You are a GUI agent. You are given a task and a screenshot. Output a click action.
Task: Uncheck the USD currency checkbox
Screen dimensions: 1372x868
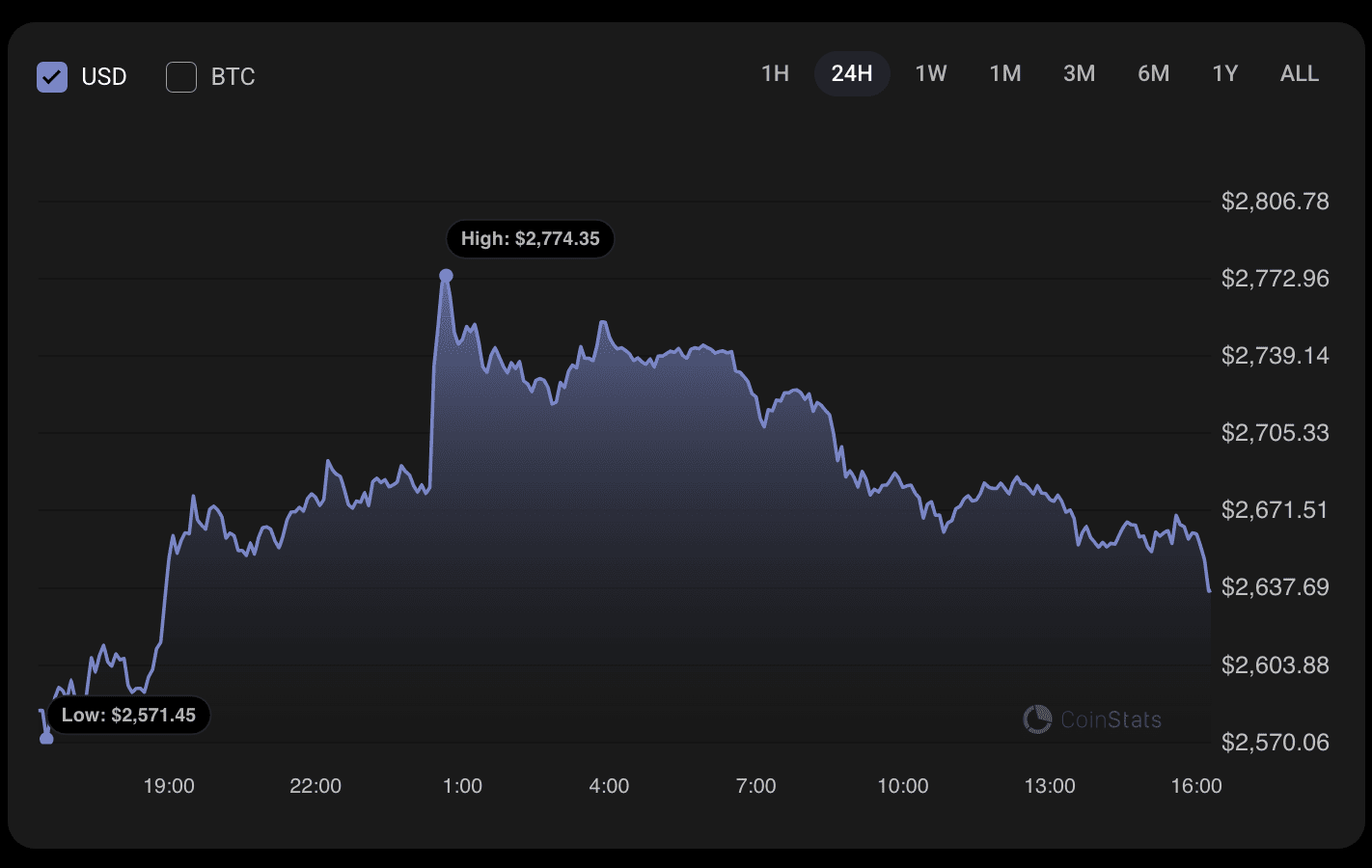pos(52,77)
